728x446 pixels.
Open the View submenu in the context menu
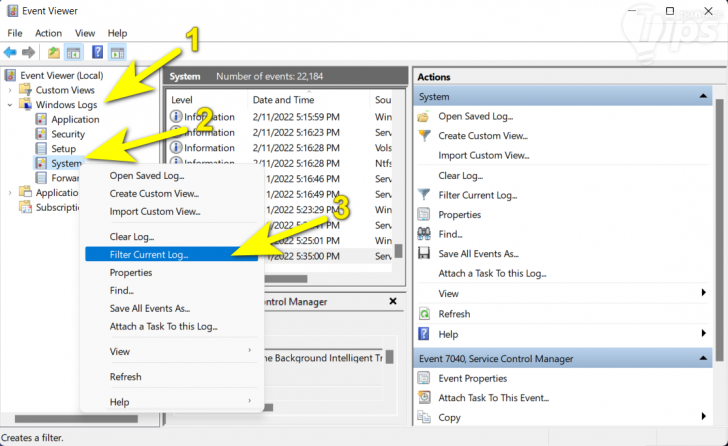coord(172,351)
